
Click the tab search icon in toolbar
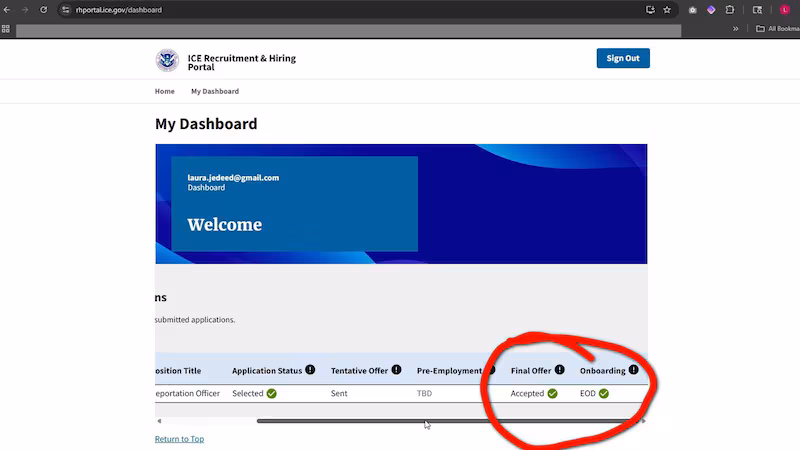pyautogui.click(x=757, y=10)
